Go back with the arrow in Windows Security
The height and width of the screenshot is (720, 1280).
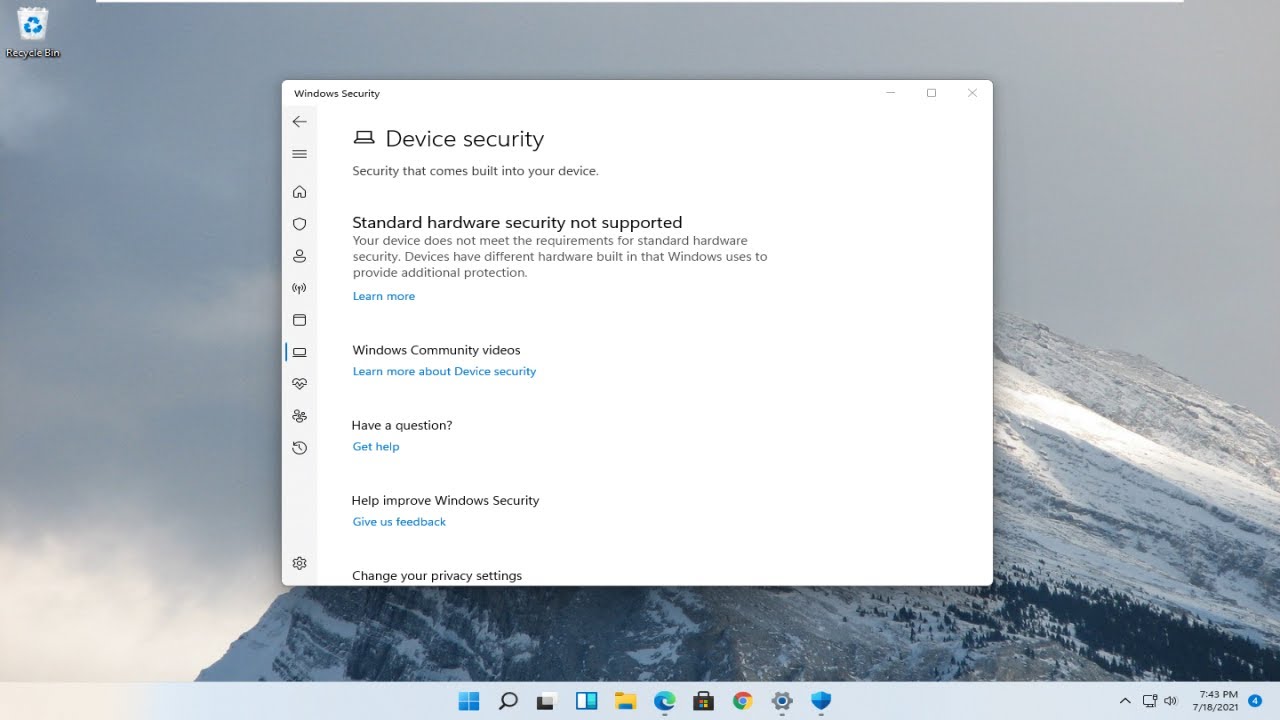[x=299, y=121]
